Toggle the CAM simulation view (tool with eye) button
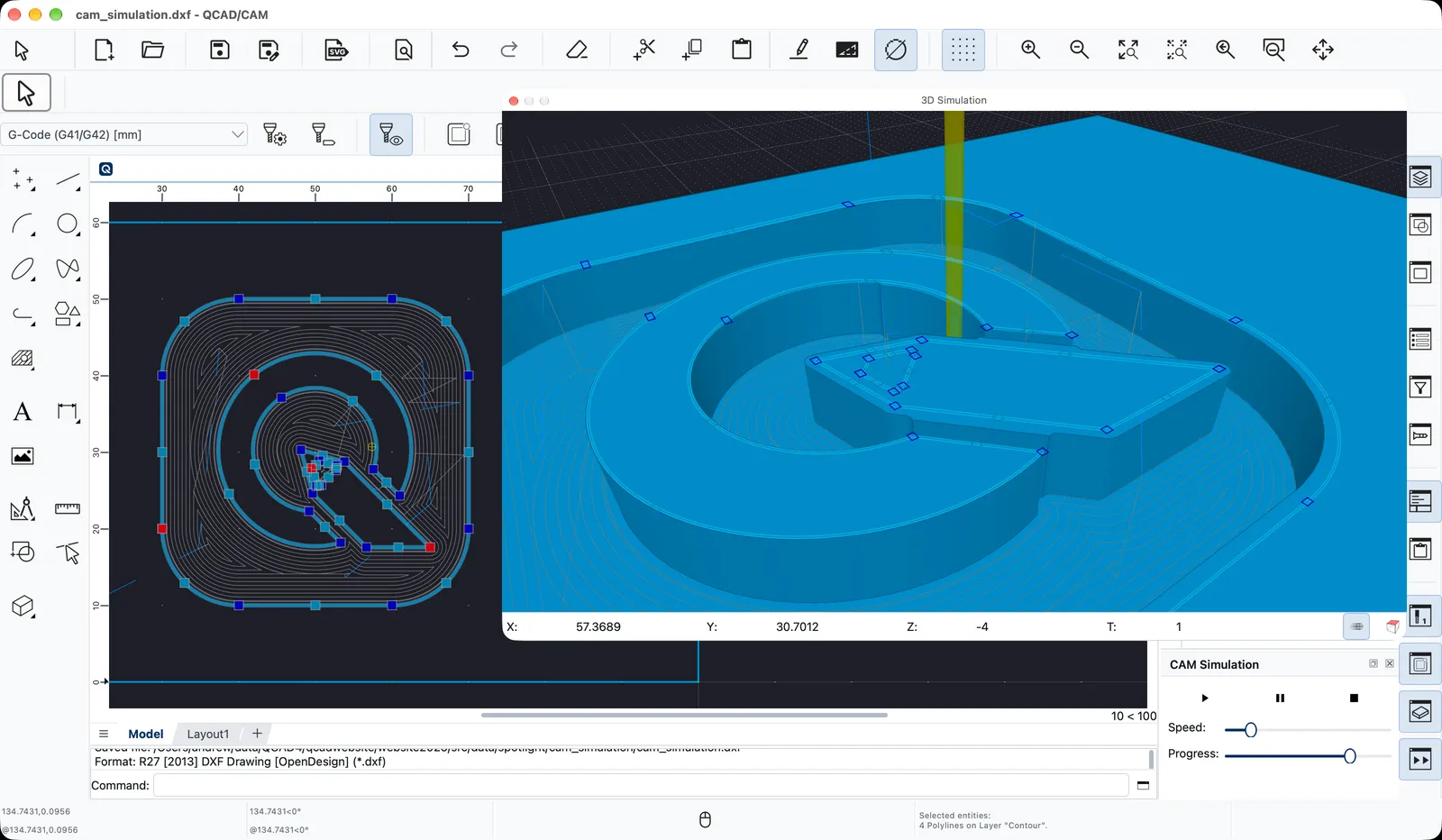Screen dimensions: 1442x840 coord(391,135)
